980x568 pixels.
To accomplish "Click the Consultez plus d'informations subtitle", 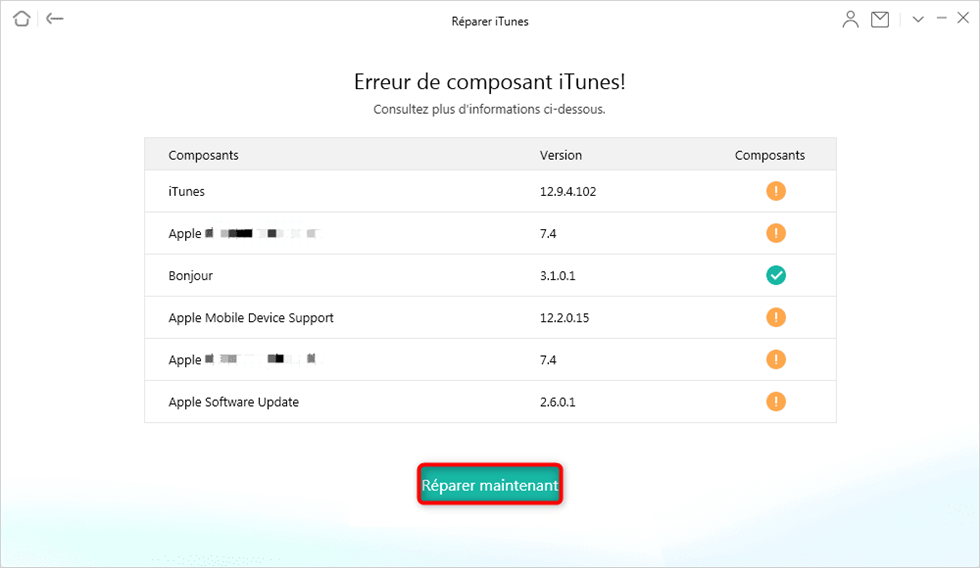I will click(x=489, y=109).
